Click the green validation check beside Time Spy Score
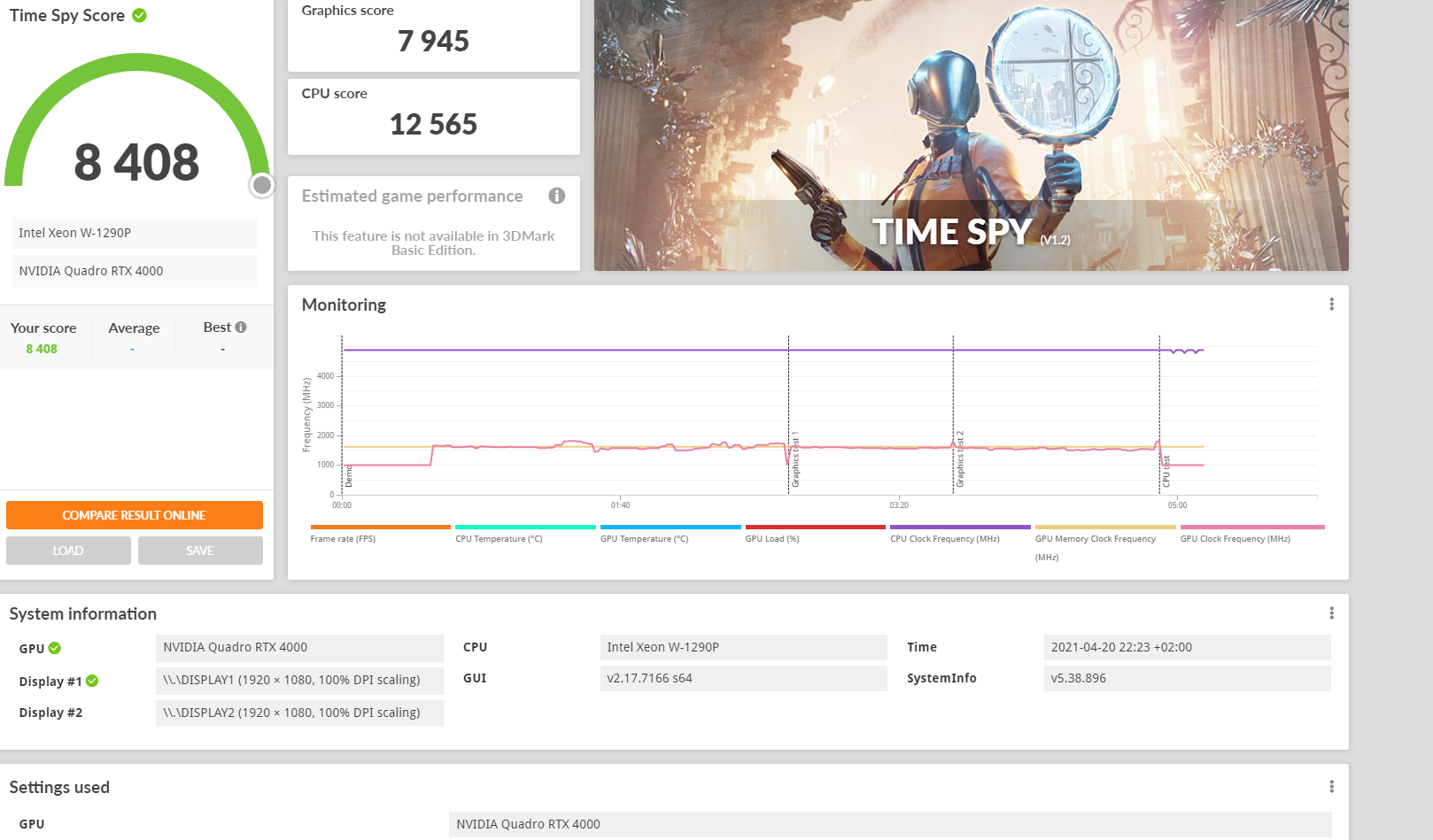The width and height of the screenshot is (1433, 840). [139, 15]
